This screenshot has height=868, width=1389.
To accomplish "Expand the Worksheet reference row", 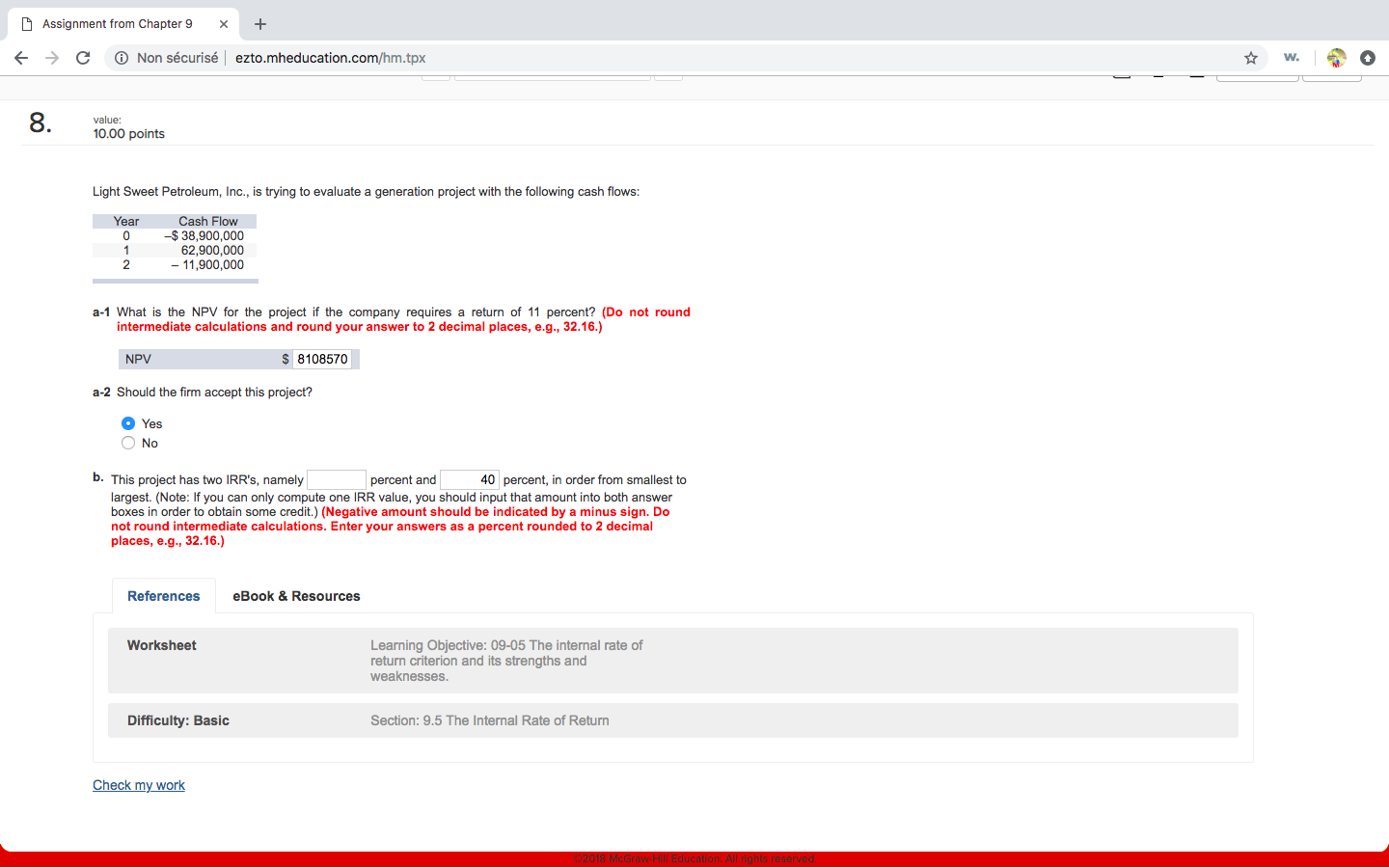I will pyautogui.click(x=672, y=660).
